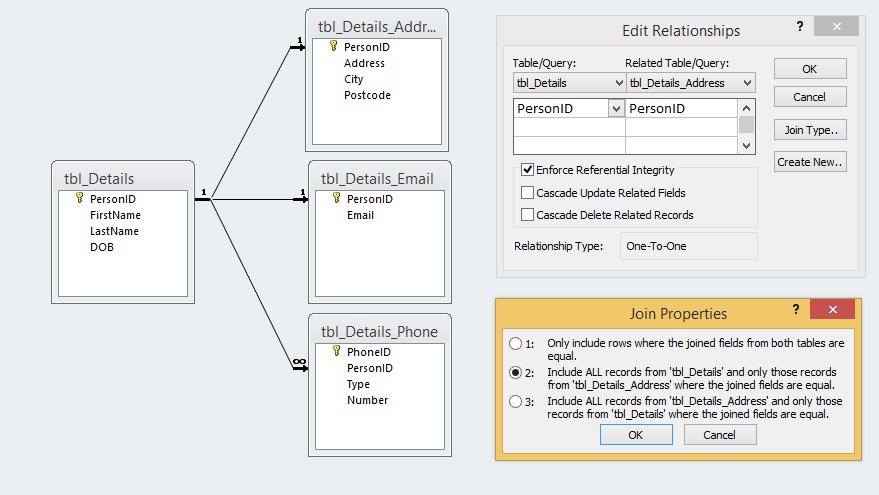Viewport: 879px width, 495px height.
Task: Enable Cascade Delete Related Records
Action: (527, 215)
